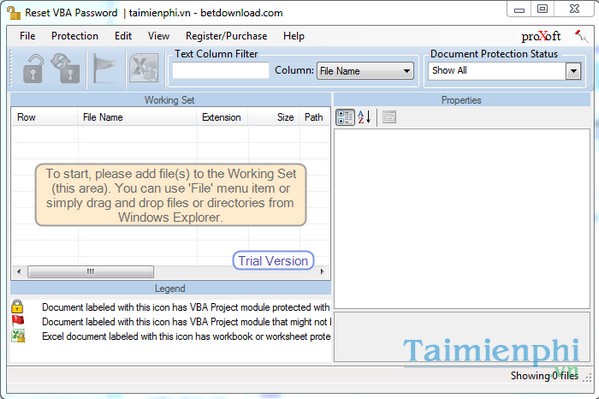This screenshot has width=599, height=399.
Task: Open the Help menu
Action: pyautogui.click(x=294, y=36)
